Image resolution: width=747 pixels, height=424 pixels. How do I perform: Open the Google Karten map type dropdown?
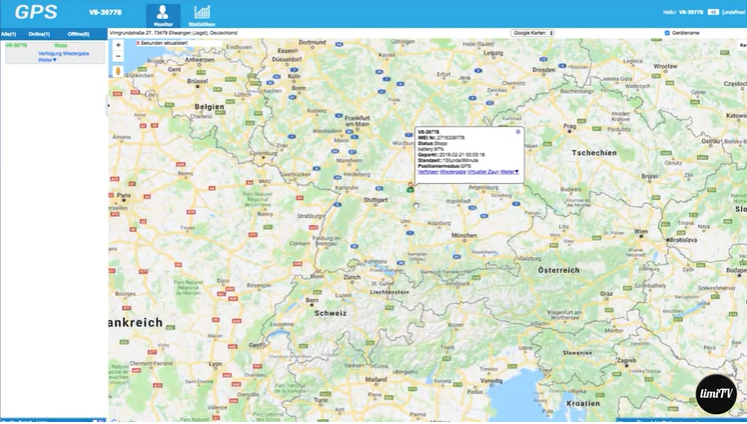coord(533,33)
